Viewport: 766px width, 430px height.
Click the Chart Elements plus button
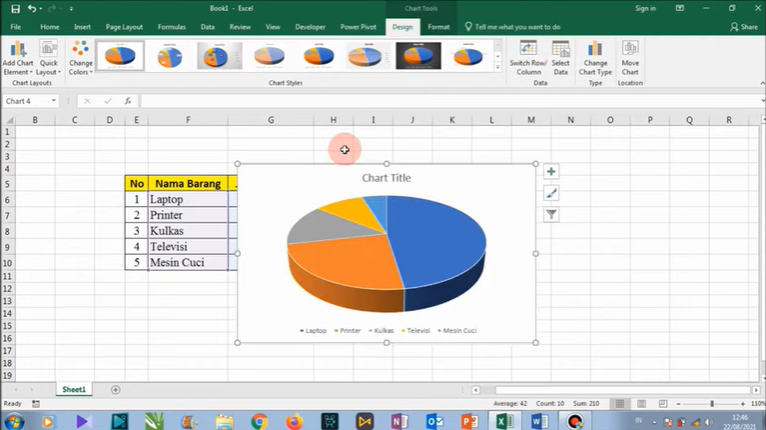pyautogui.click(x=551, y=172)
